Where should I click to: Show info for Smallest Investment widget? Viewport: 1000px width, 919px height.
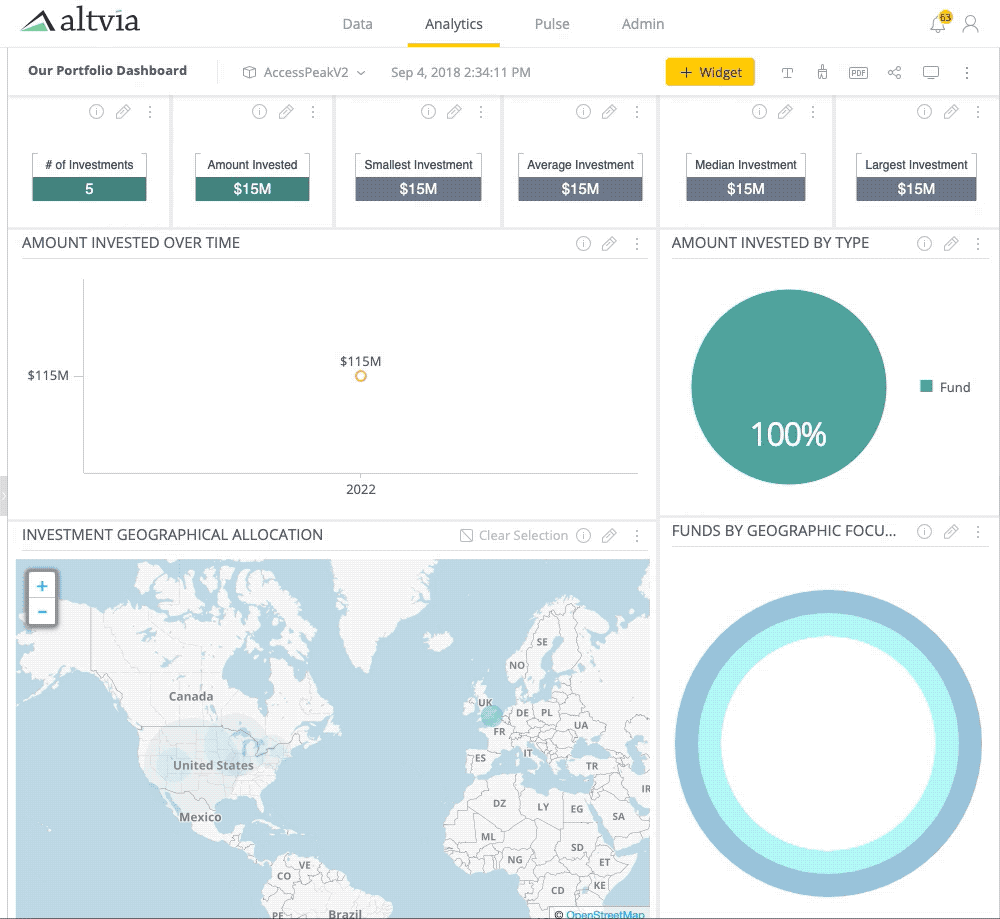coord(429,112)
